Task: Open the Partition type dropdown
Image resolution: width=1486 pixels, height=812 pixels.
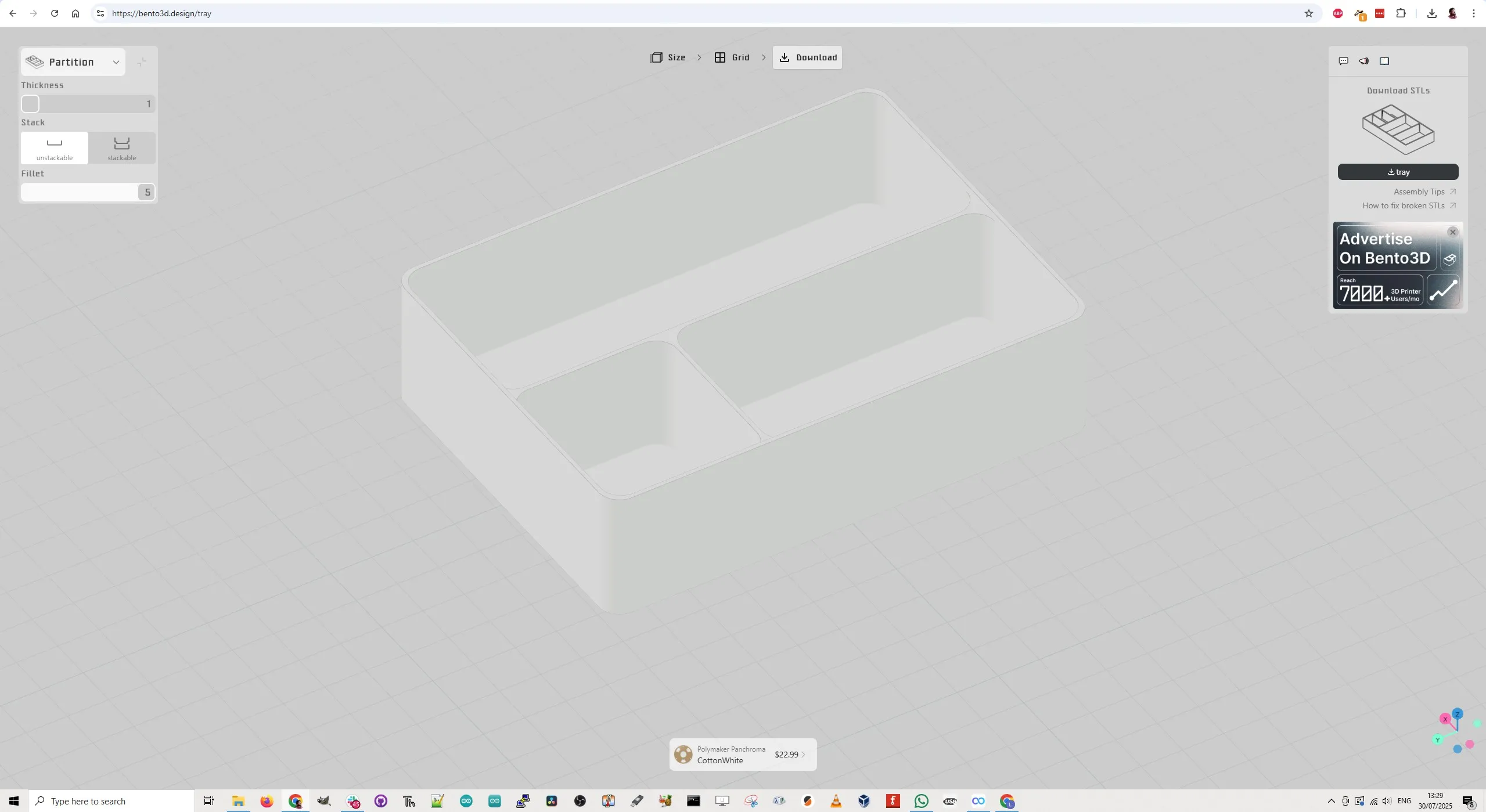Action: 73,62
